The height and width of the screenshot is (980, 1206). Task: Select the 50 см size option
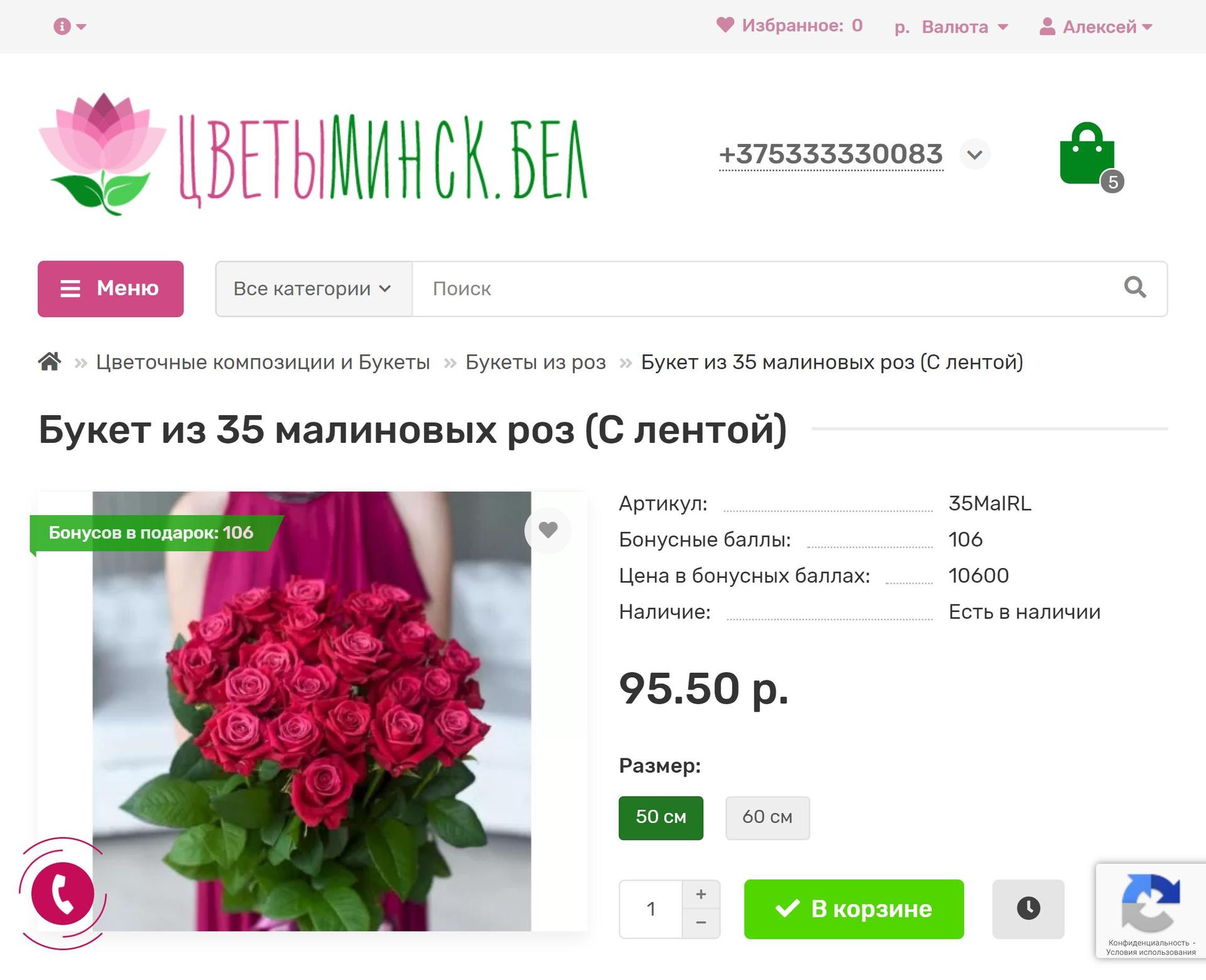point(661,817)
